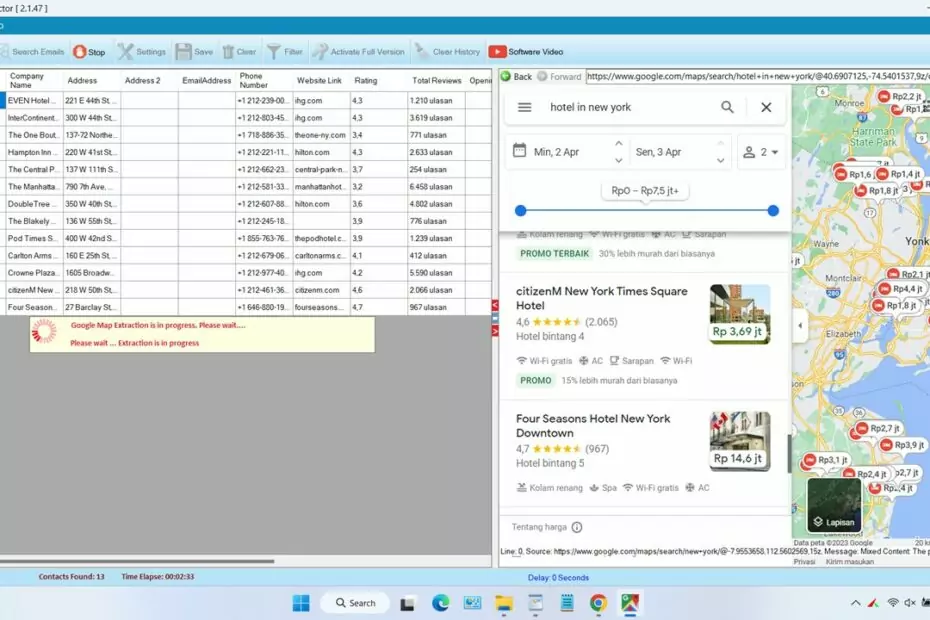Click the Wi-Fi system tray icon
This screenshot has height=620, width=930.
pyautogui.click(x=893, y=603)
